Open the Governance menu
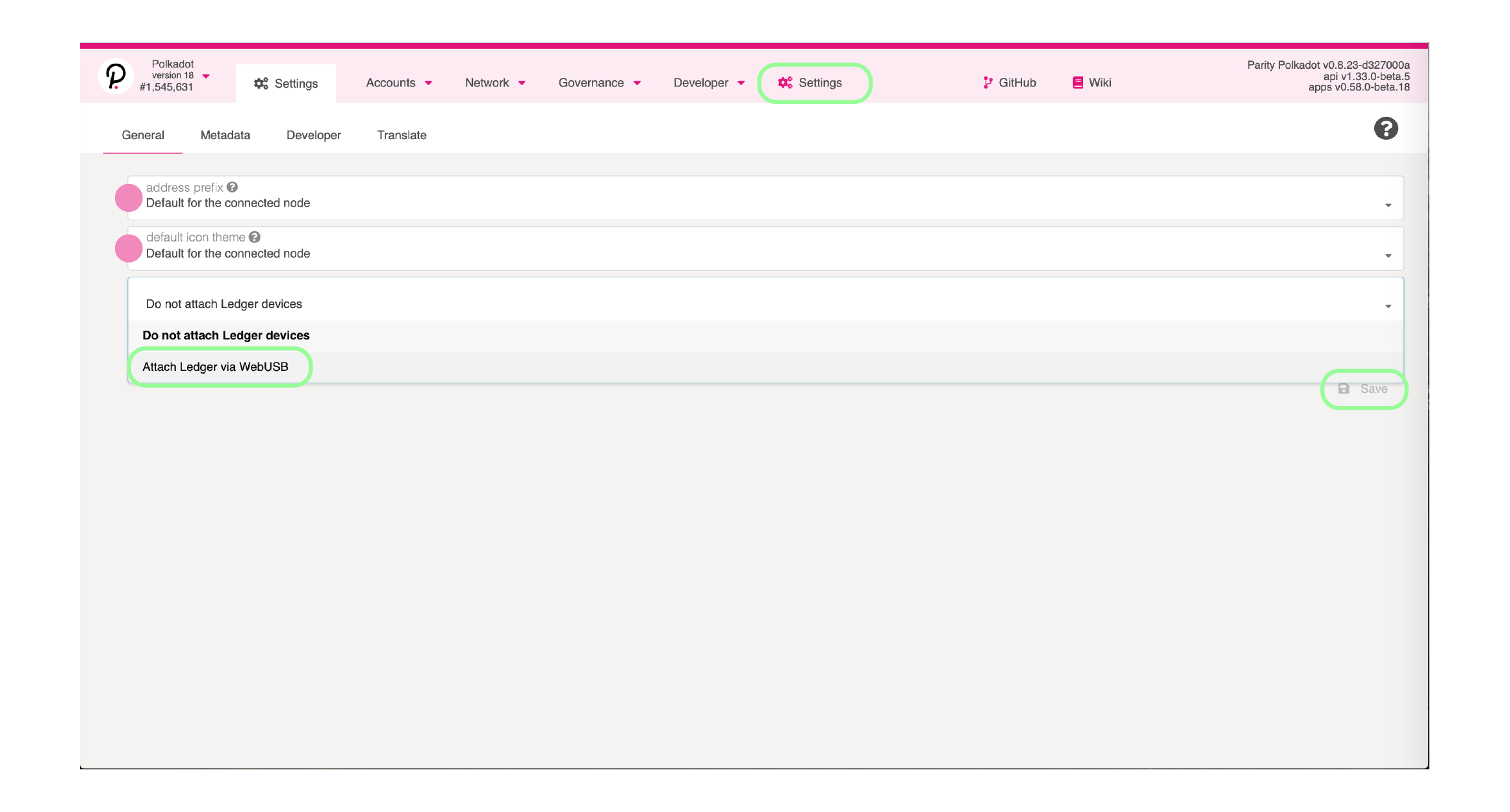Viewport: 1510px width, 812px height. [x=600, y=82]
